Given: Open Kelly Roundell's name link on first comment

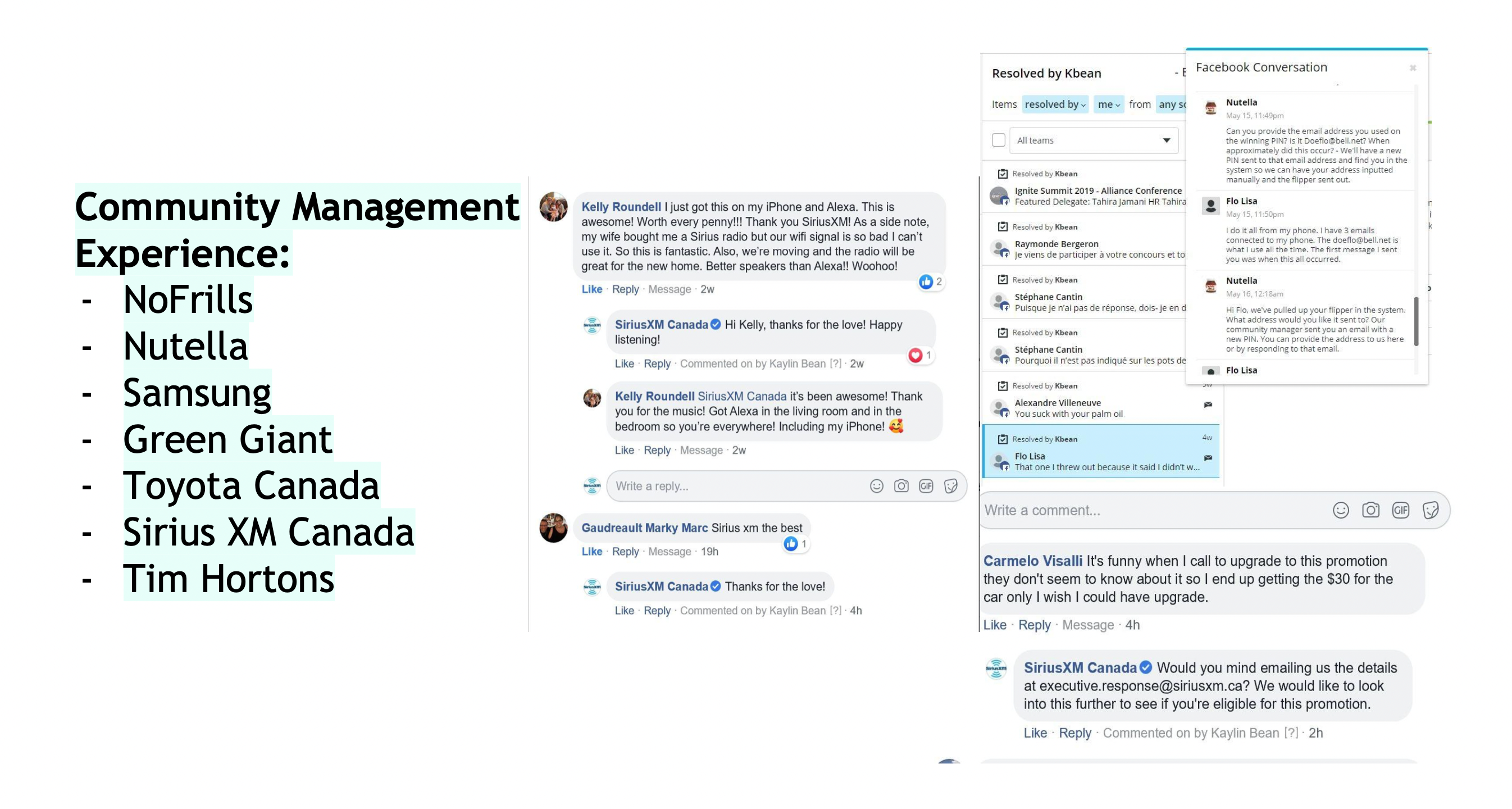Looking at the screenshot, I should (621, 207).
